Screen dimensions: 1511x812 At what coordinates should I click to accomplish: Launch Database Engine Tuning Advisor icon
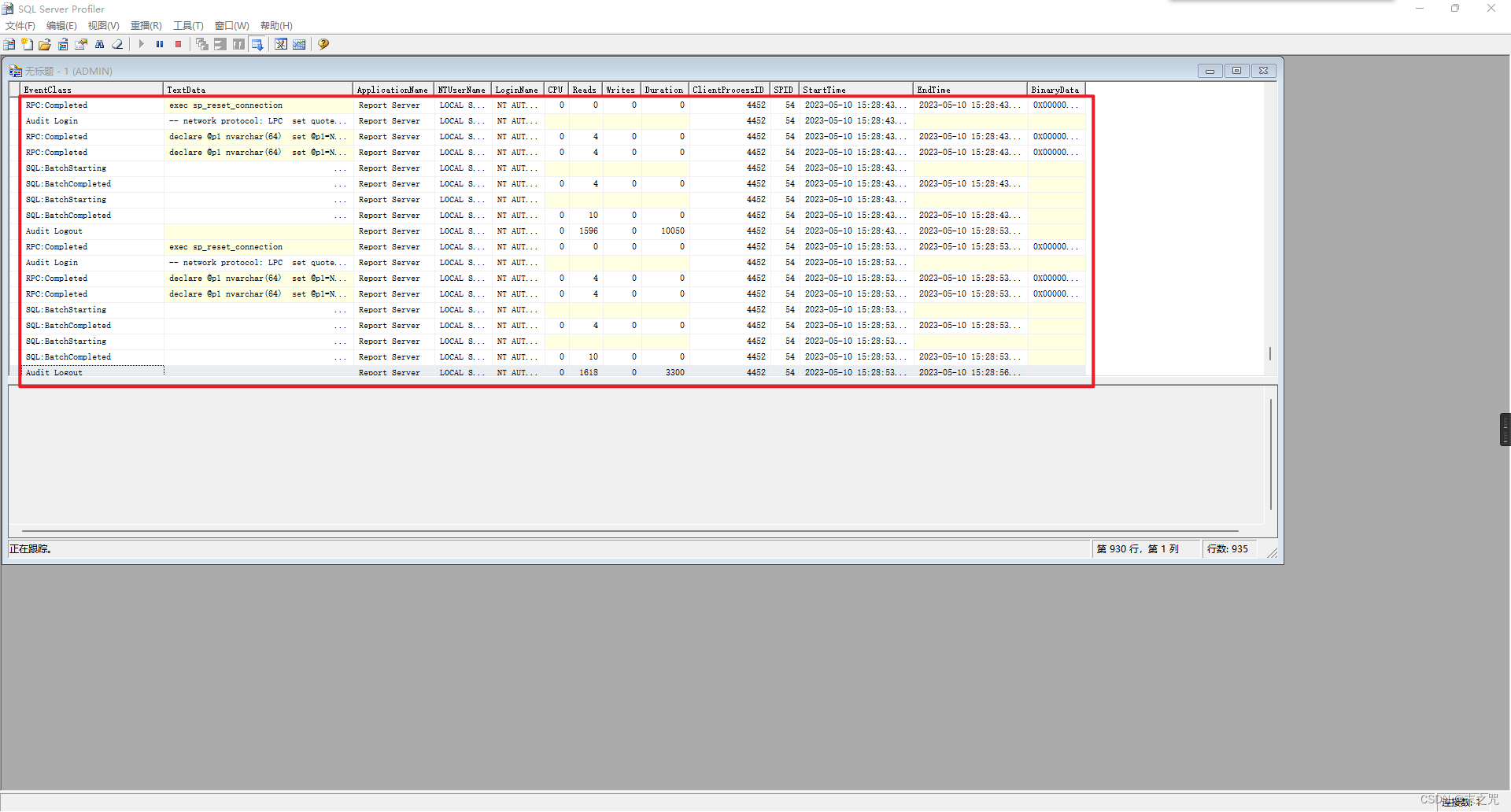281,44
